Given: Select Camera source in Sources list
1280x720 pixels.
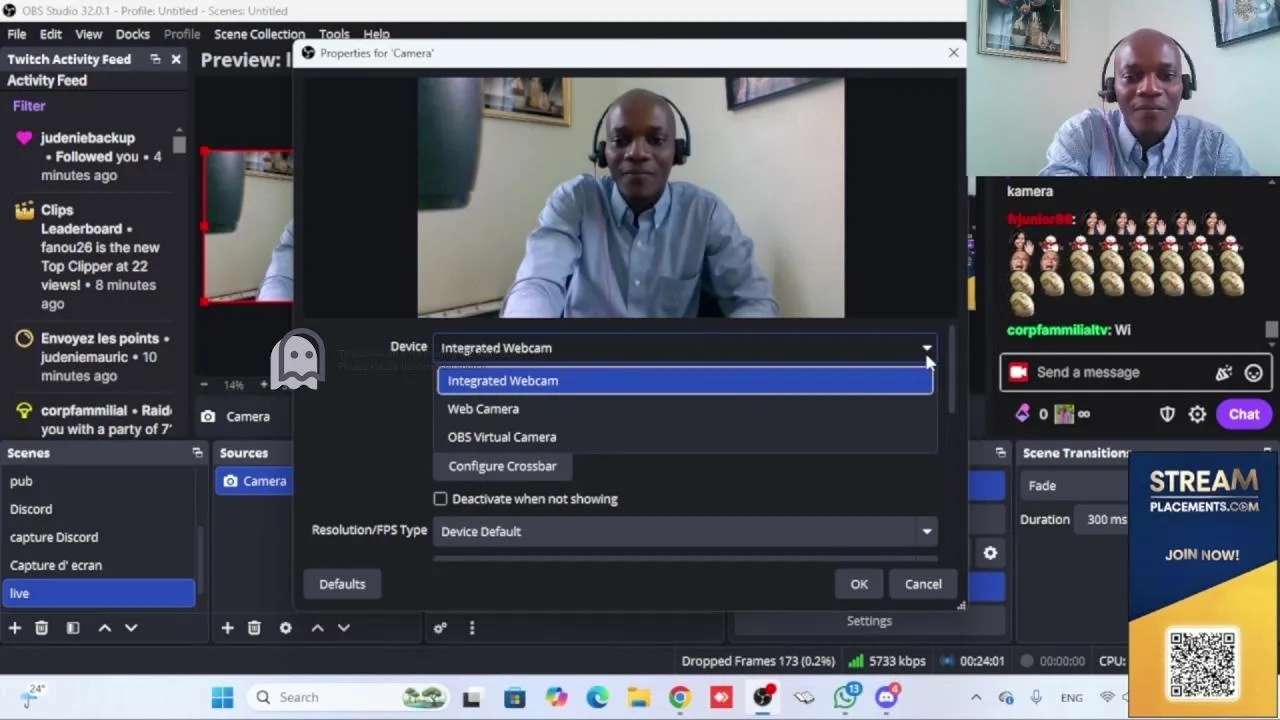Looking at the screenshot, I should [255, 481].
